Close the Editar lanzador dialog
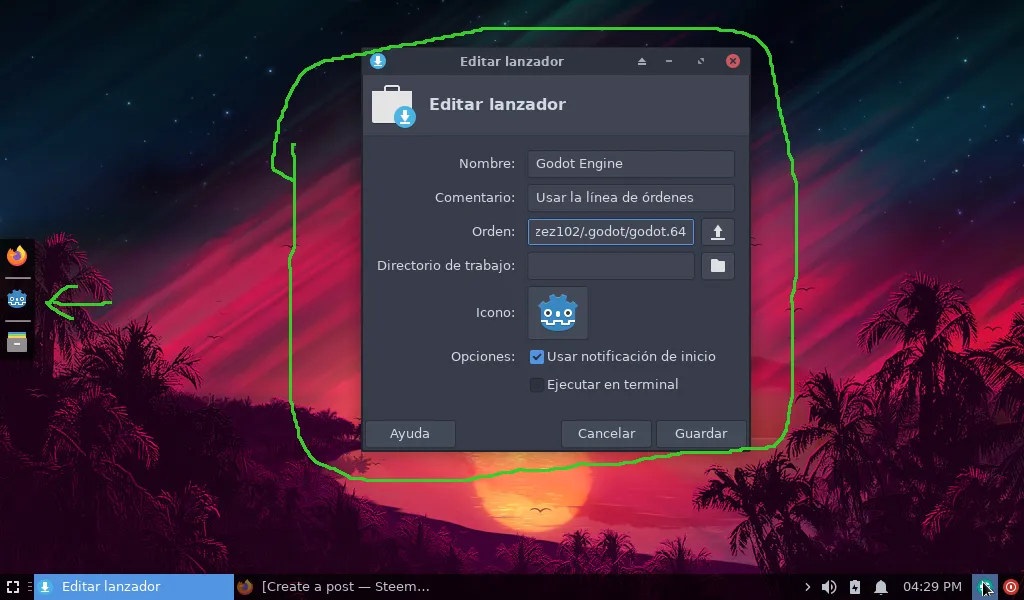Viewport: 1024px width, 600px height. pyautogui.click(x=733, y=61)
